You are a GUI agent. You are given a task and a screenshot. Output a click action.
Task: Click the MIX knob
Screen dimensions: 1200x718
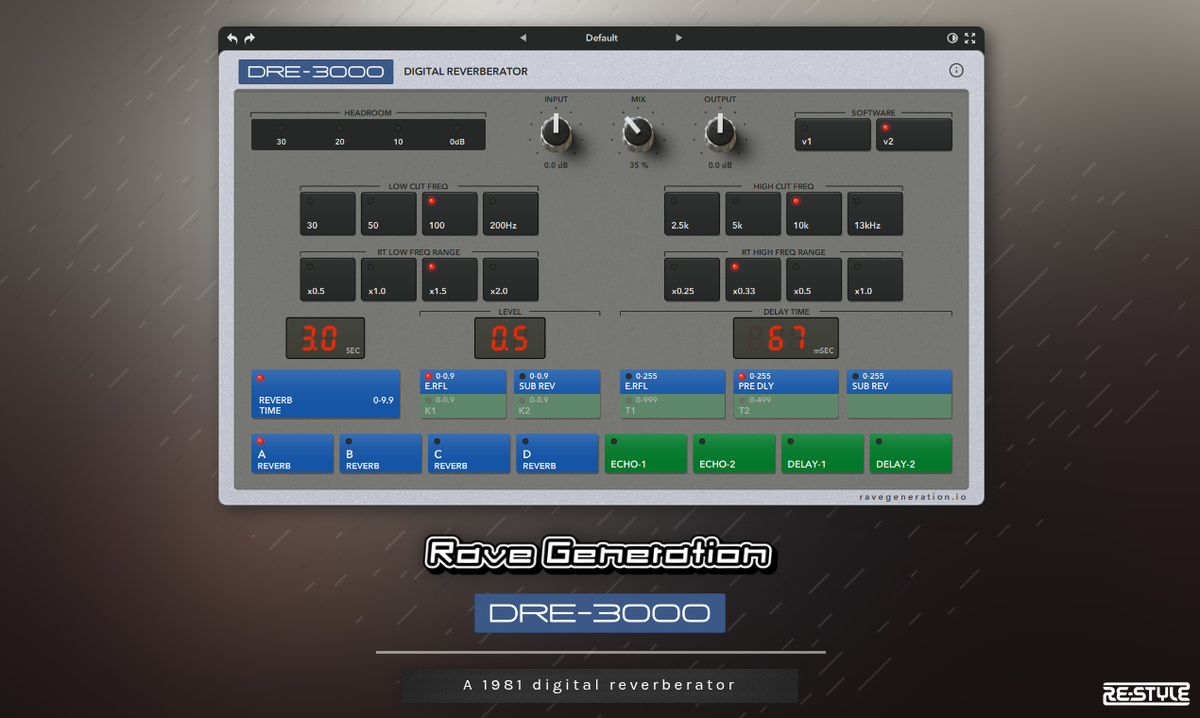pos(638,131)
